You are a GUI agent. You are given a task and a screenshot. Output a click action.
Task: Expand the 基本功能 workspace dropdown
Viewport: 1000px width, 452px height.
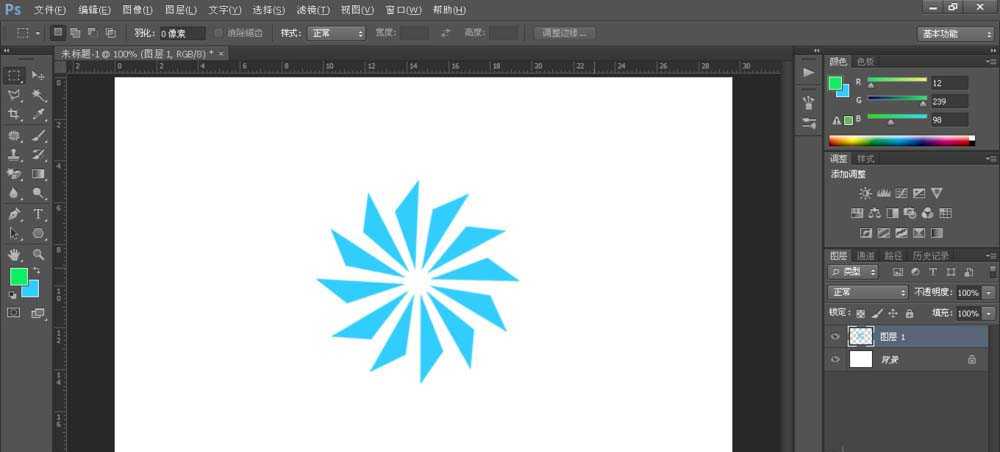tap(955, 33)
